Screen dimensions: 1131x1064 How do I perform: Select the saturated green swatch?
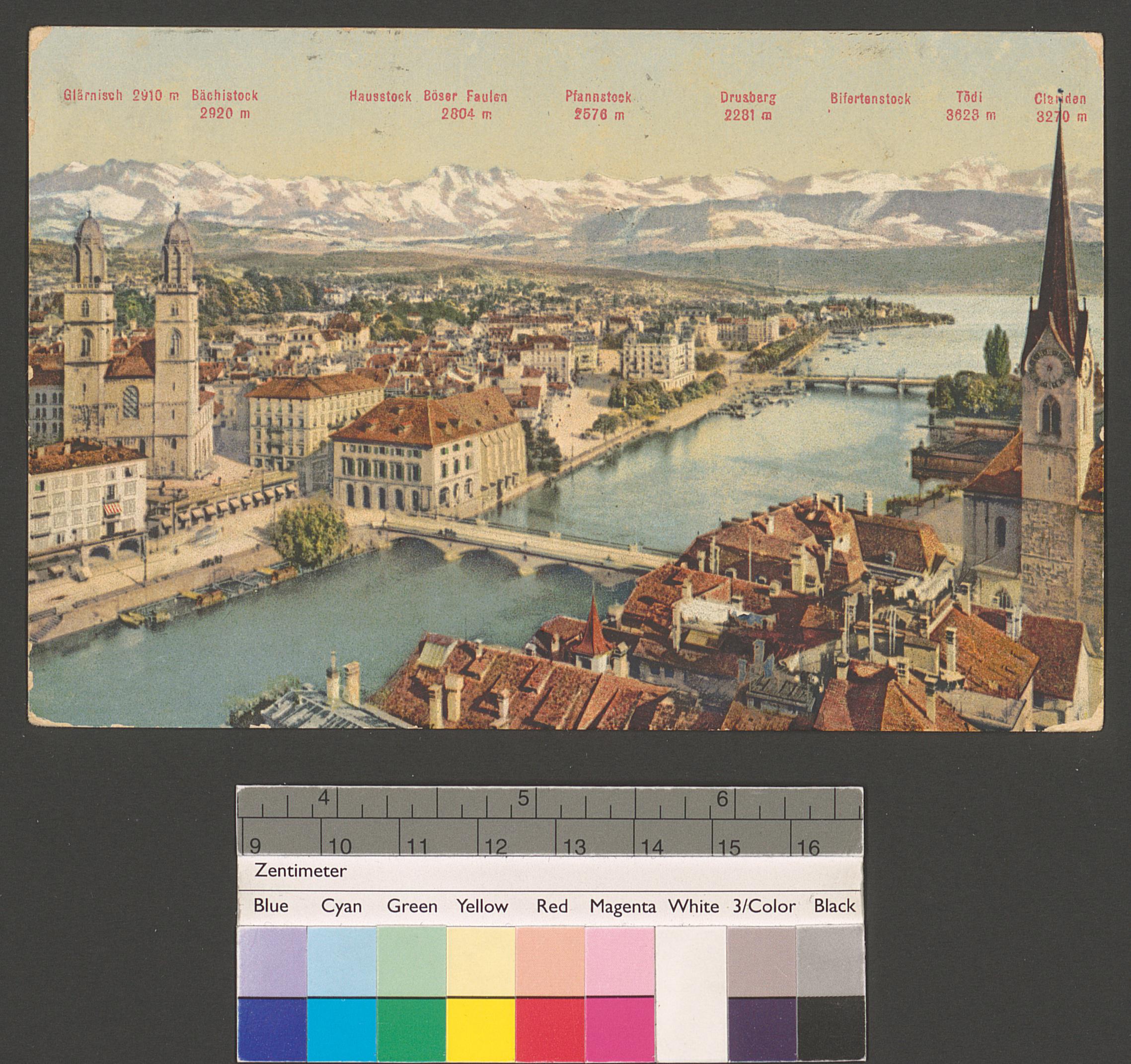pos(412,1029)
